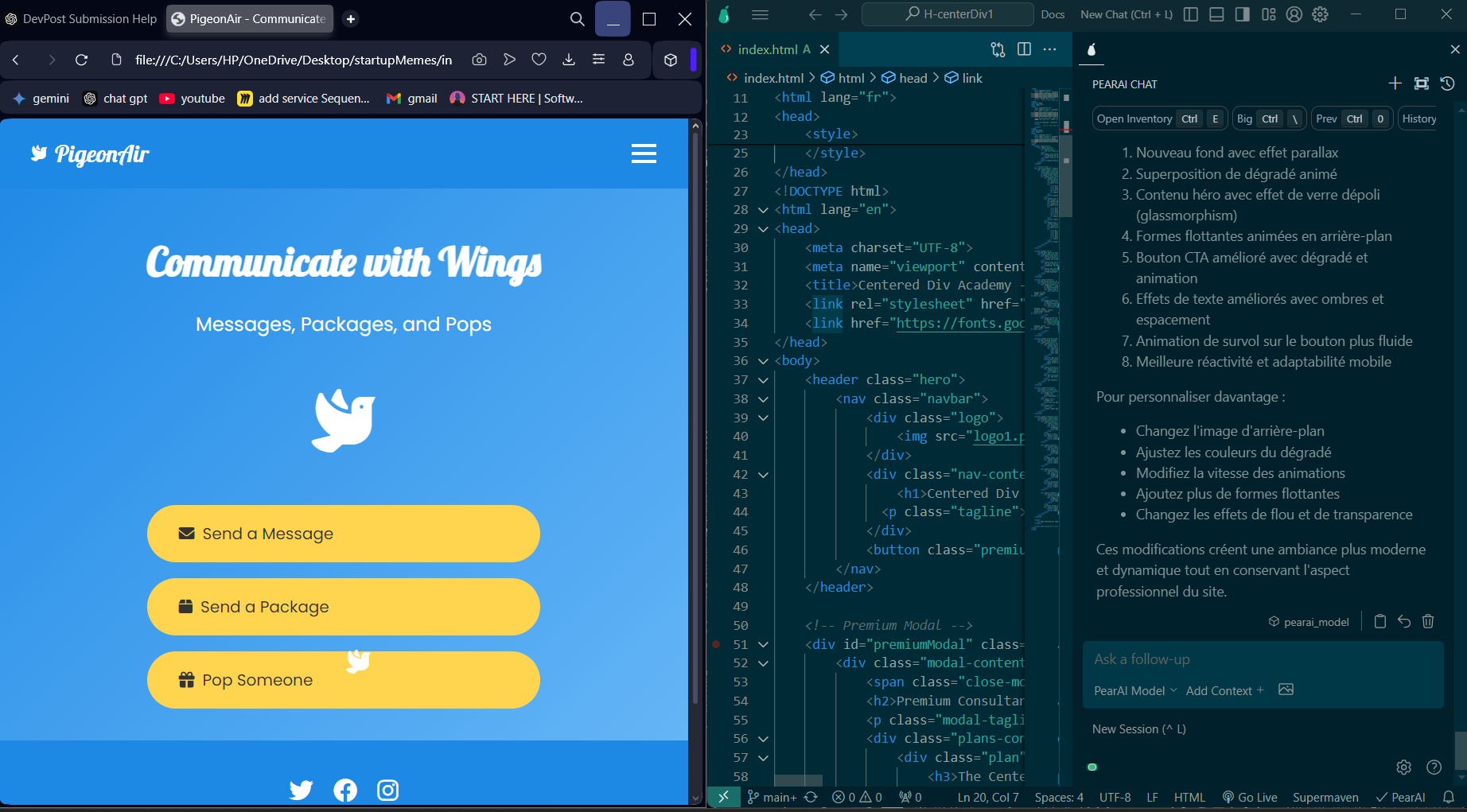The image size is (1467, 812).
Task: Open the youtube bookmark
Action: (x=192, y=99)
